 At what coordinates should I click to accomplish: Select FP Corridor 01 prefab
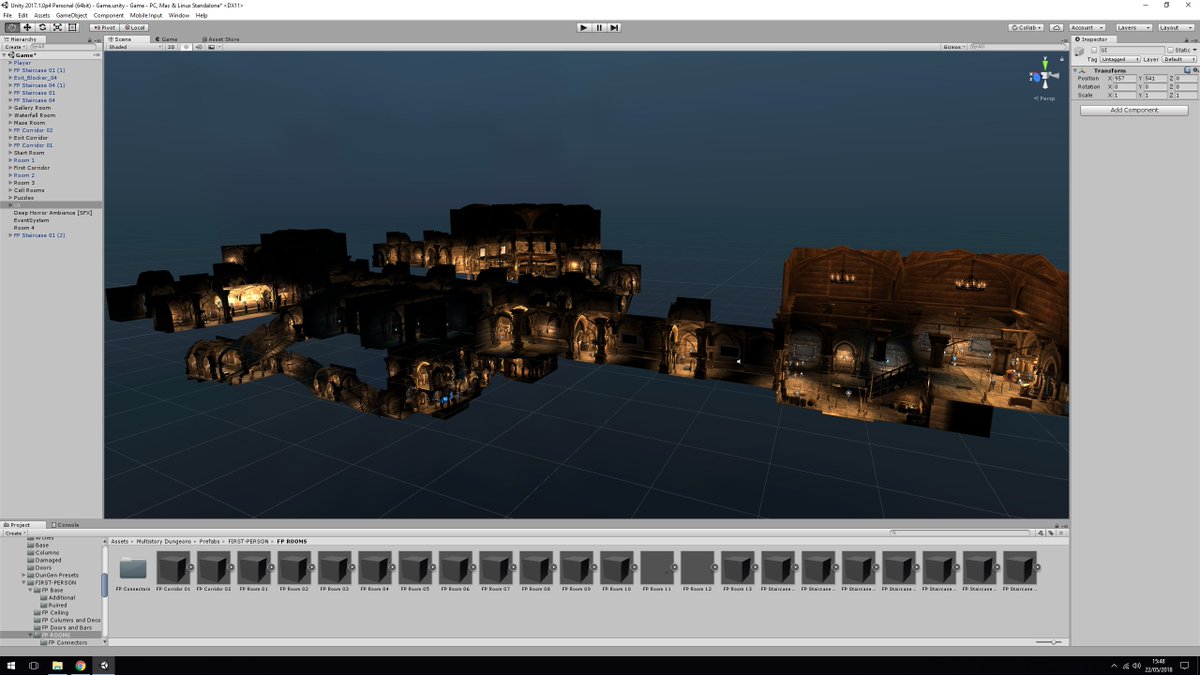click(x=172, y=568)
